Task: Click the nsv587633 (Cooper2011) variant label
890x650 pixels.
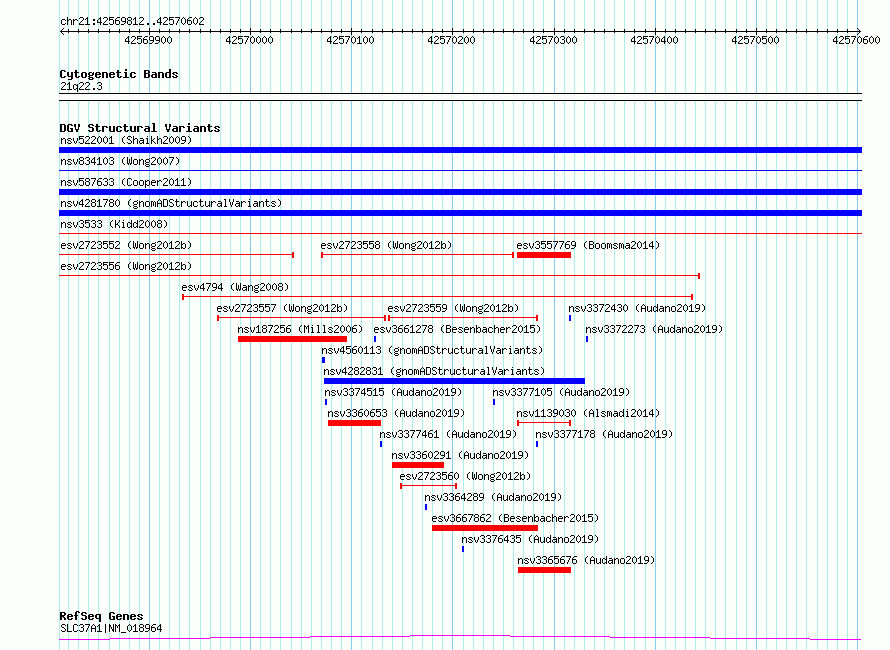Action: (126, 182)
